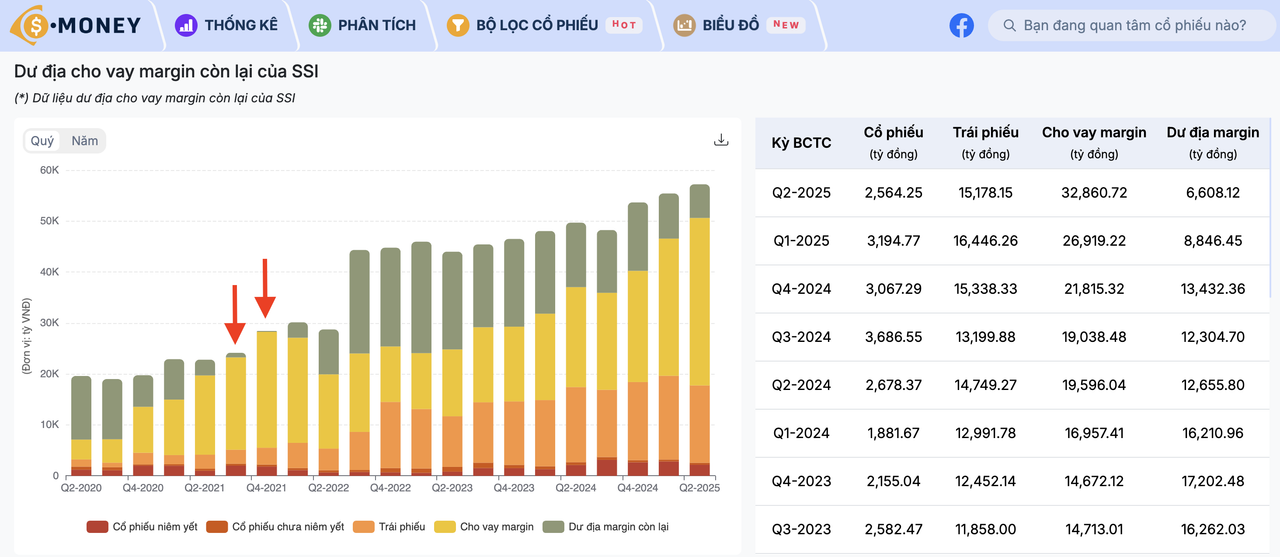1280x557 pixels.
Task: Click the x-axis label Q2-2021
Action: pyautogui.click(x=205, y=488)
